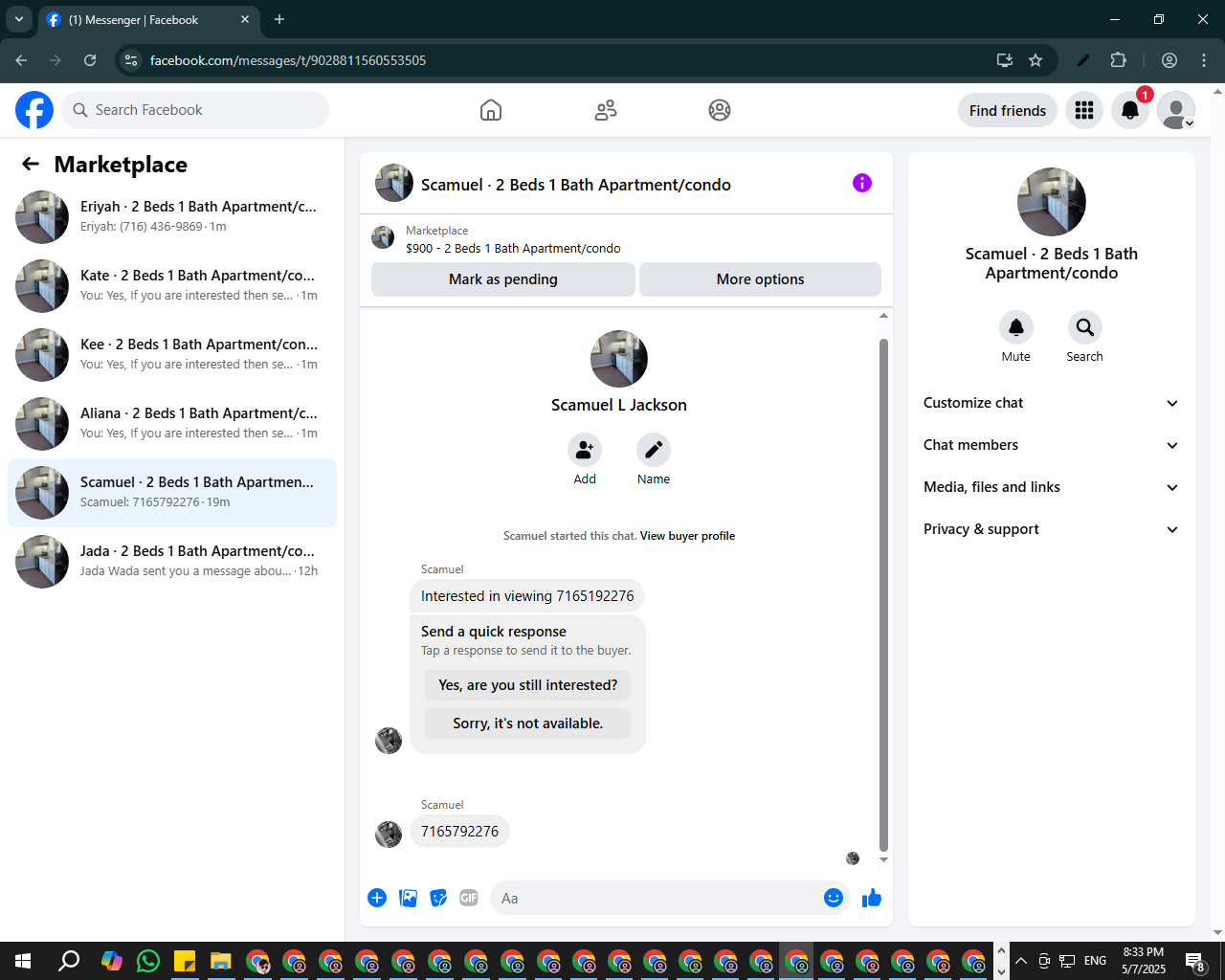Click the Add person icon under Scamuel L Jackson
The height and width of the screenshot is (980, 1225).
(x=585, y=450)
